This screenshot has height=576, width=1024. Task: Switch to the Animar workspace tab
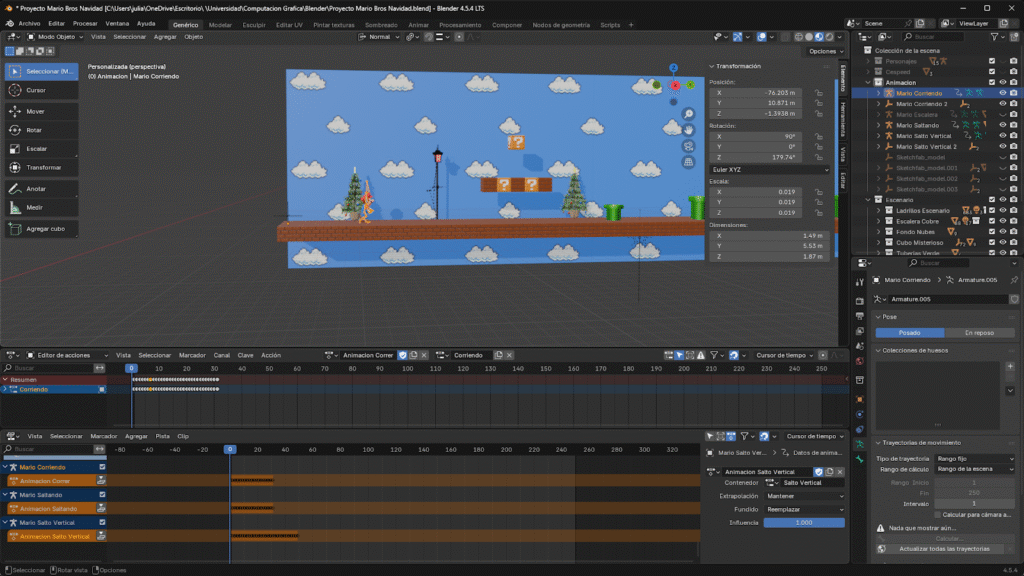pyautogui.click(x=418, y=24)
